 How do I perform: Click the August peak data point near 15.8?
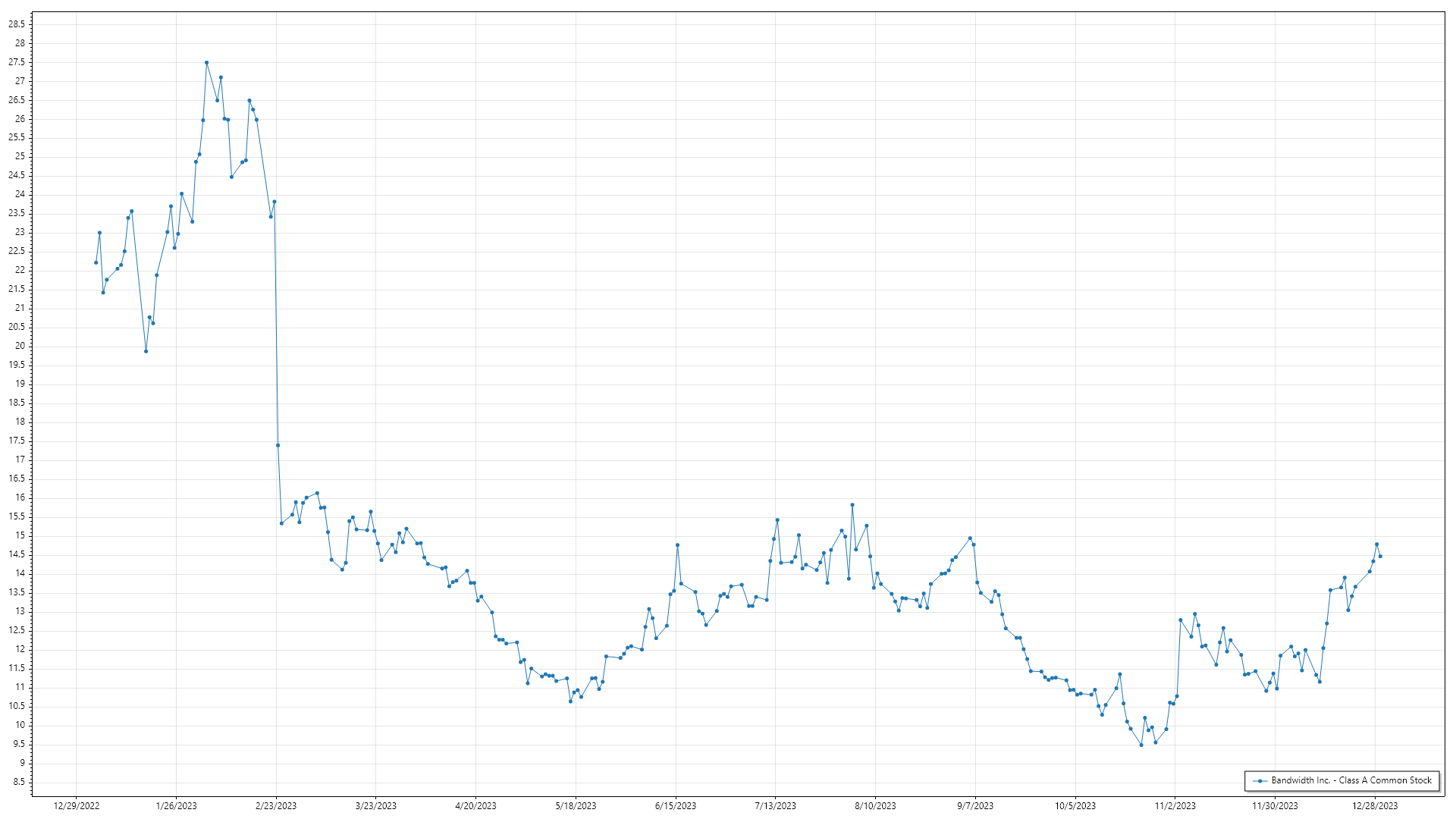(x=852, y=505)
